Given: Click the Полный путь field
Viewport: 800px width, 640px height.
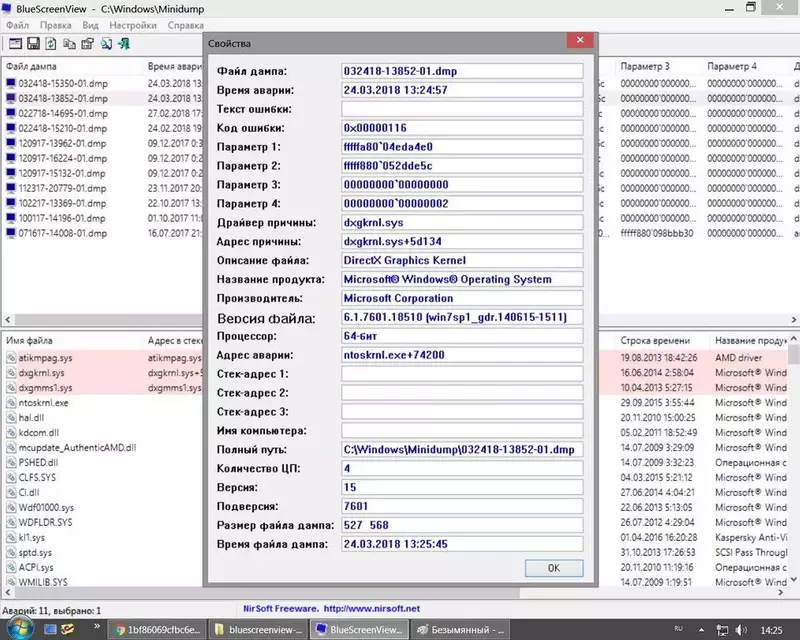Looking at the screenshot, I should pos(462,450).
